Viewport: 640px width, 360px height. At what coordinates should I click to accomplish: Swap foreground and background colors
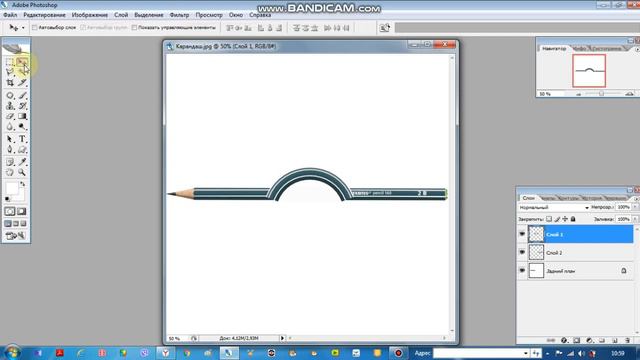[23, 184]
